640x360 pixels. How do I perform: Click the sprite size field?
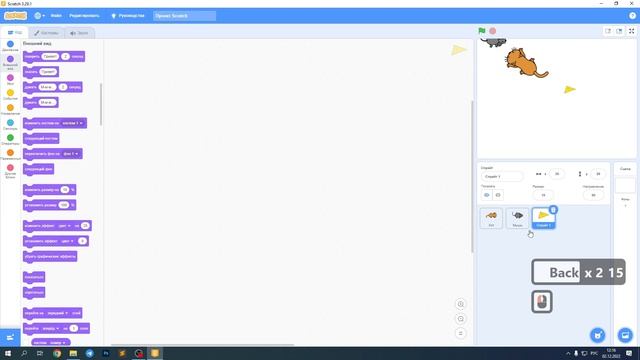coord(543,195)
